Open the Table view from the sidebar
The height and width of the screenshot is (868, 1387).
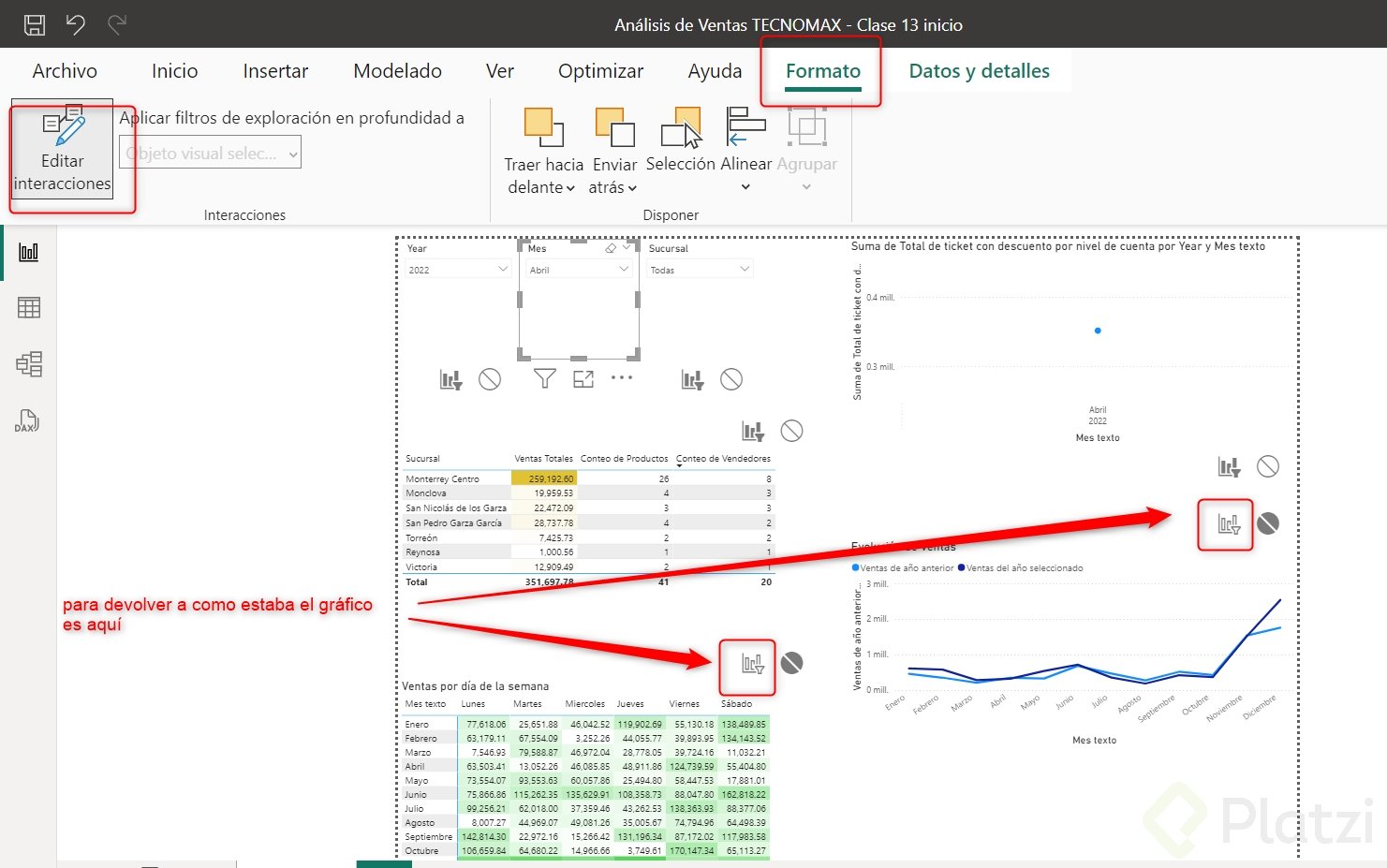pos(29,307)
